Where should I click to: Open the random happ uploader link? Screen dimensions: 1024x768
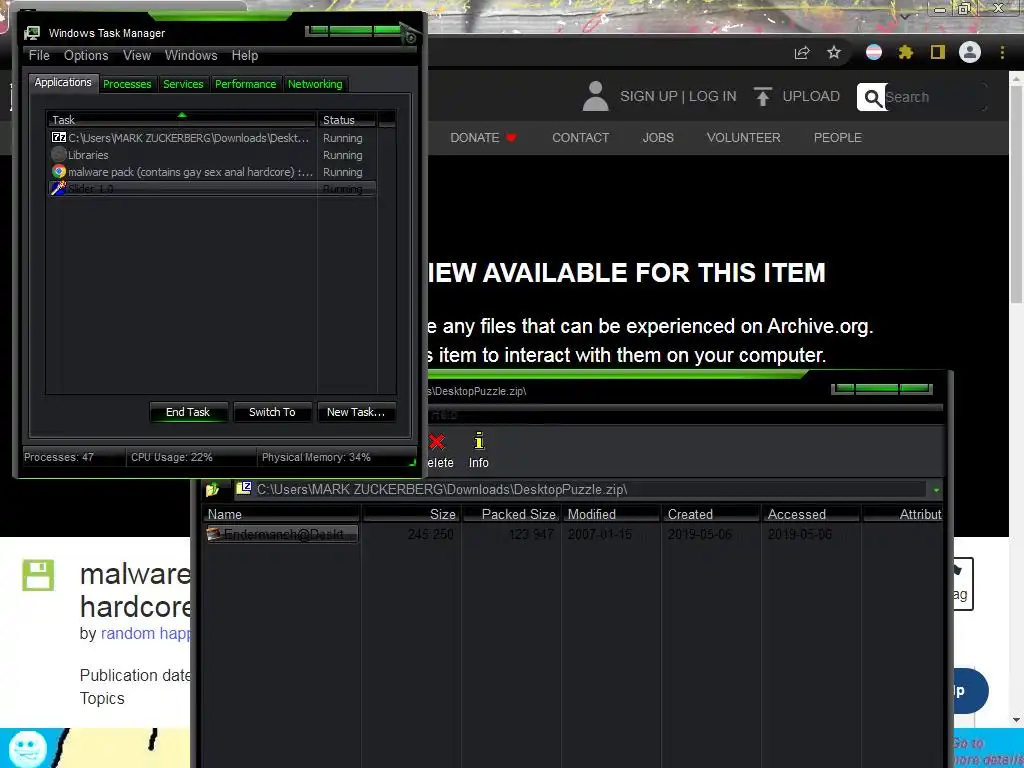point(146,633)
